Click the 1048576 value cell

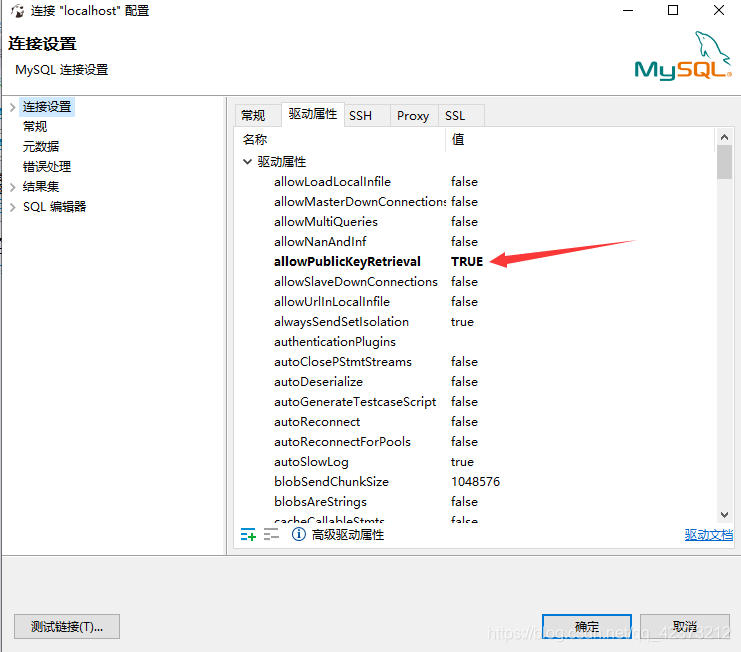click(x=475, y=481)
